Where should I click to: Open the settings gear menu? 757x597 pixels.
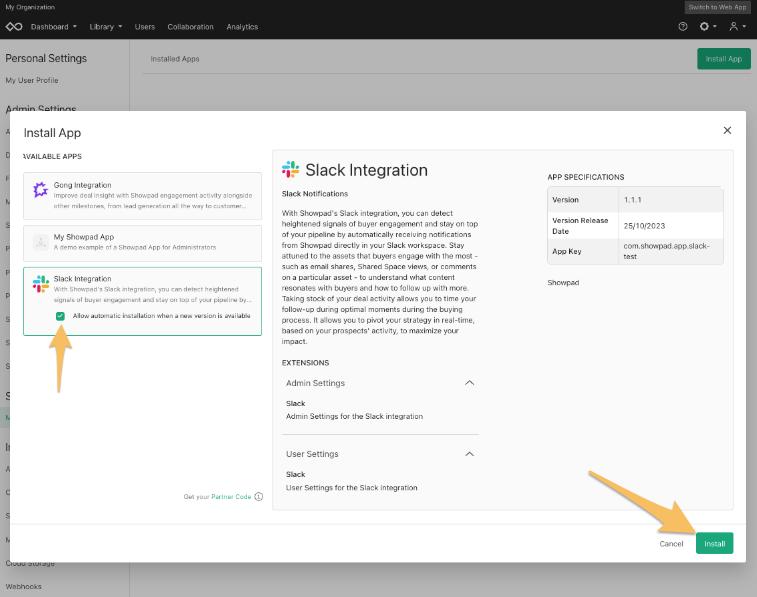point(708,27)
